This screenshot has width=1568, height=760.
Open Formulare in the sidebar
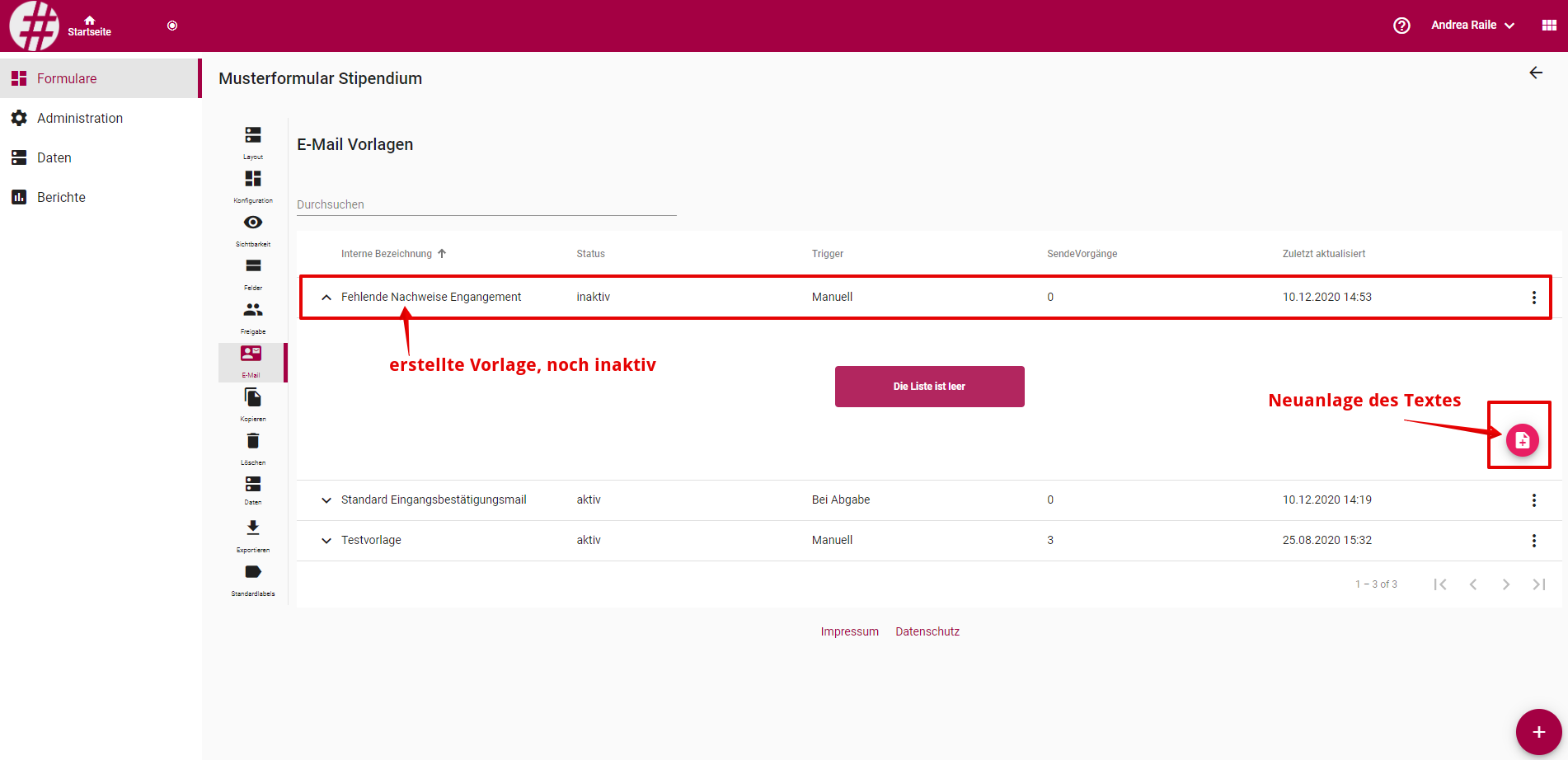[x=101, y=78]
